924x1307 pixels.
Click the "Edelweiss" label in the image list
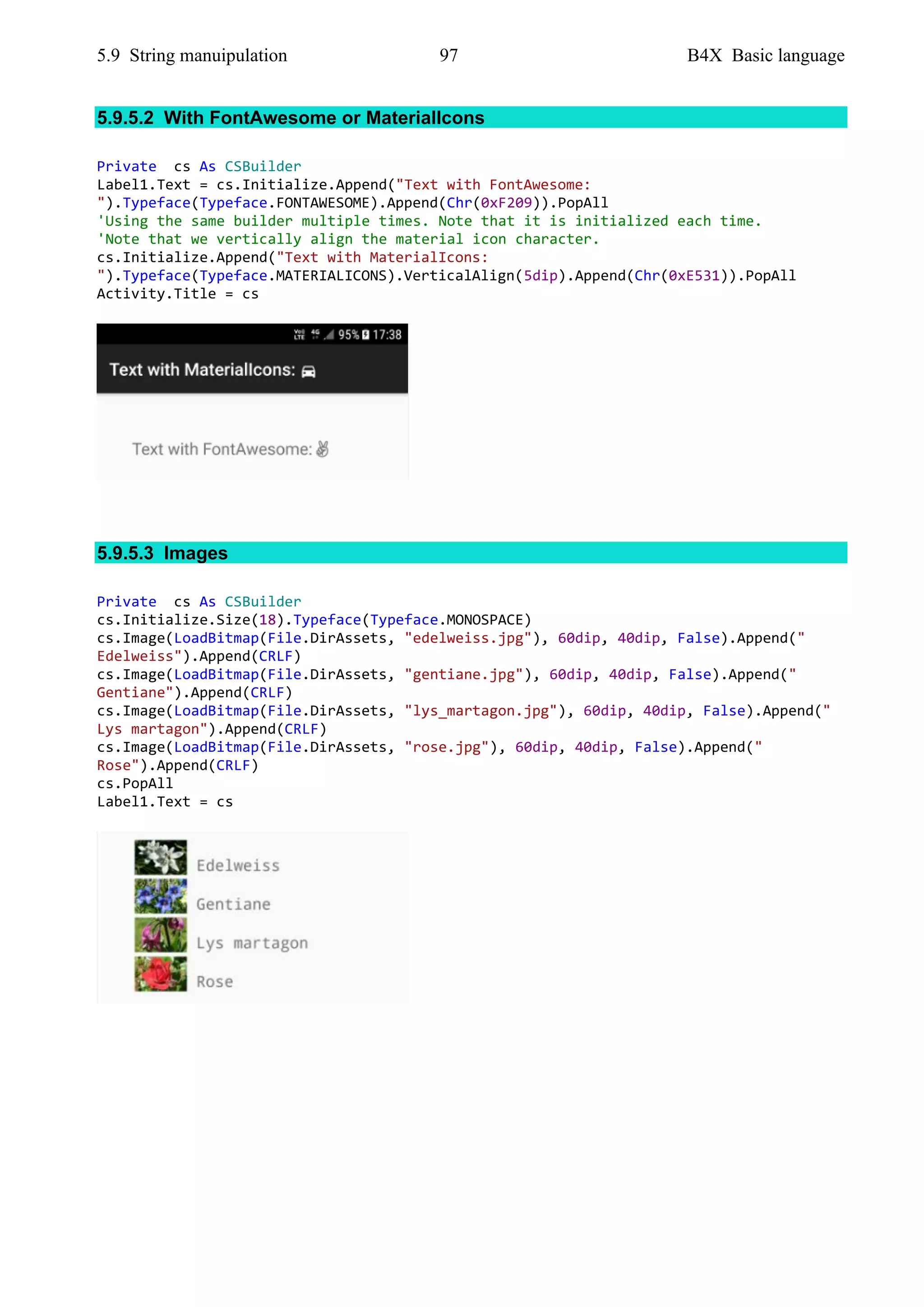click(238, 866)
